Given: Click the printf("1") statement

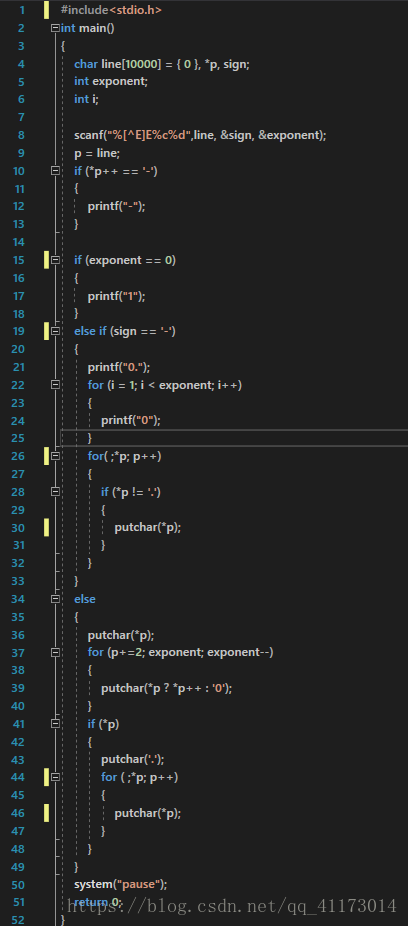Looking at the screenshot, I should pos(116,296).
